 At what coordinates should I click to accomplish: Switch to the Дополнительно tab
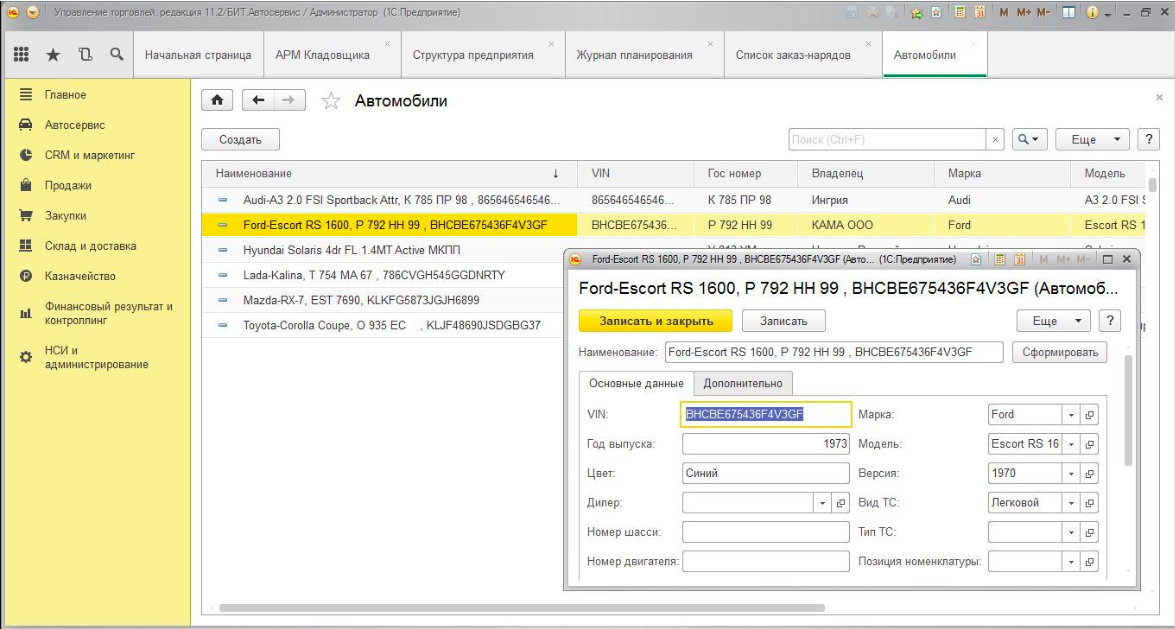(x=743, y=383)
